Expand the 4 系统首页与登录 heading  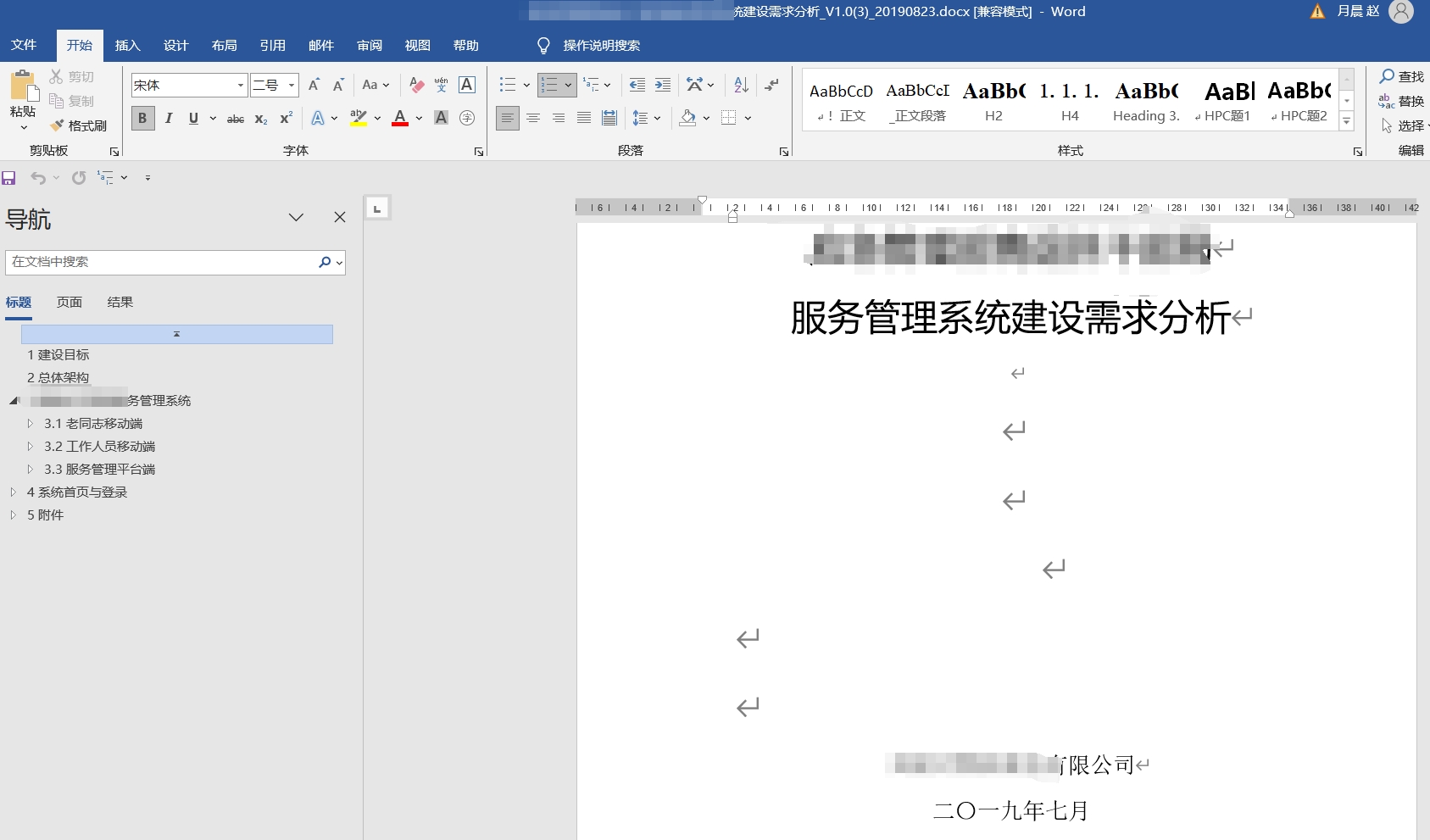(13, 492)
